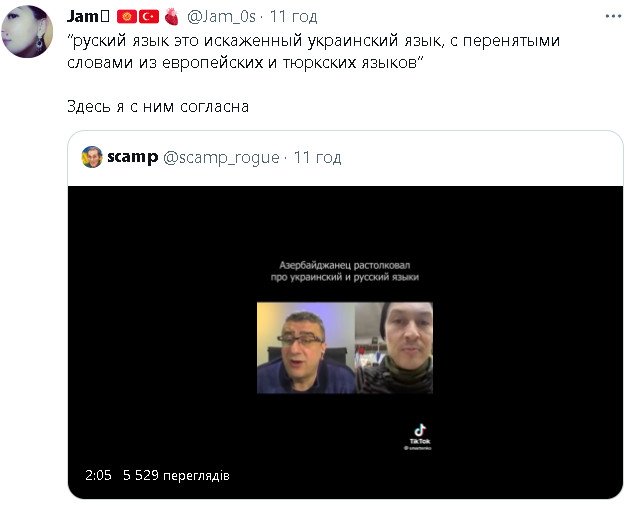Click the Kyrgyzstan flag emoji
The image size is (634, 506).
(127, 17)
